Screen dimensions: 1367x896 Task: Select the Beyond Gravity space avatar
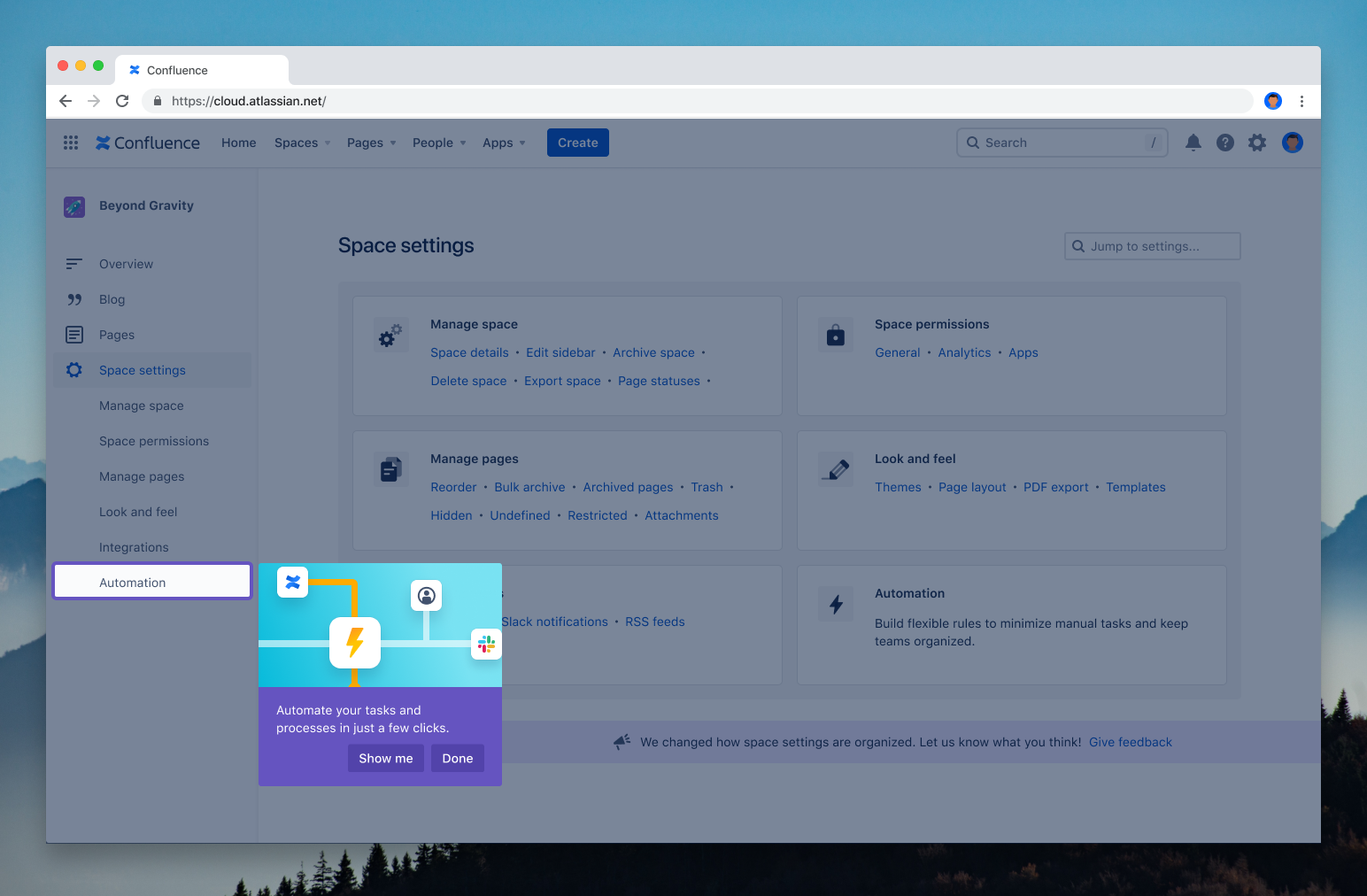click(x=73, y=206)
